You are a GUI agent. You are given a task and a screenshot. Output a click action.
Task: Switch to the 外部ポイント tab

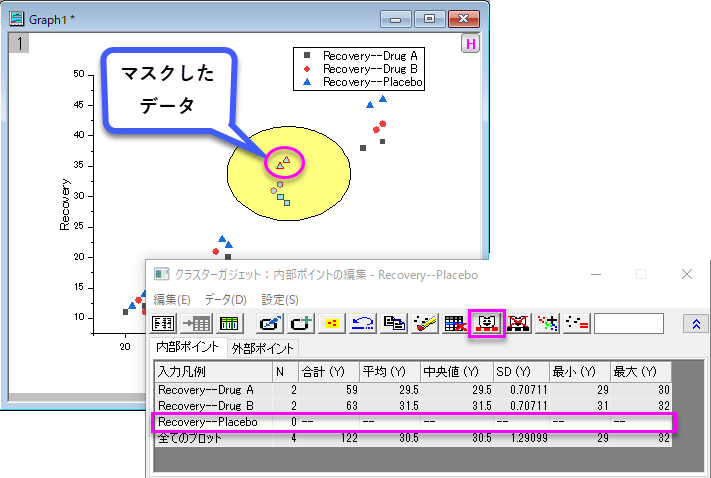[x=263, y=348]
